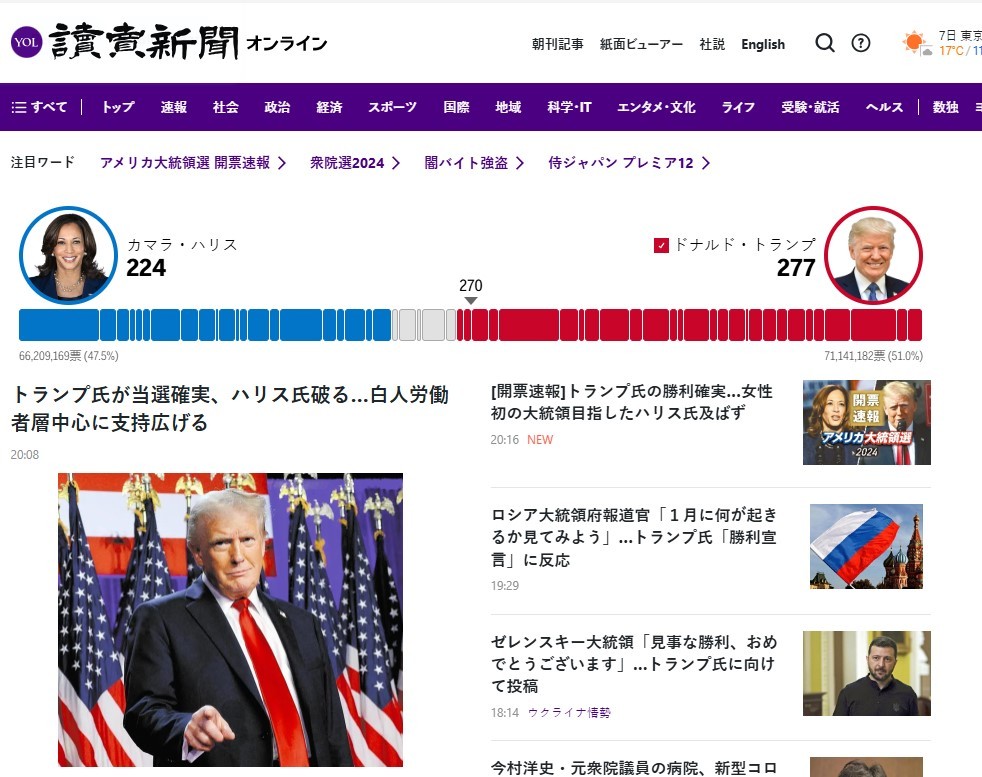Open the 紙面ビューアー link
982x777 pixels.
coord(641,44)
